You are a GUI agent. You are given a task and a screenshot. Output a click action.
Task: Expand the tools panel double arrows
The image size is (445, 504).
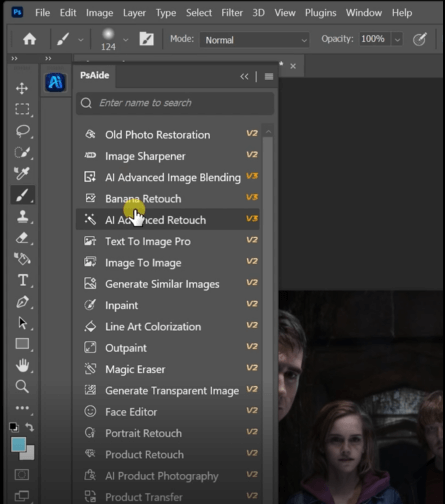[x=14, y=58]
